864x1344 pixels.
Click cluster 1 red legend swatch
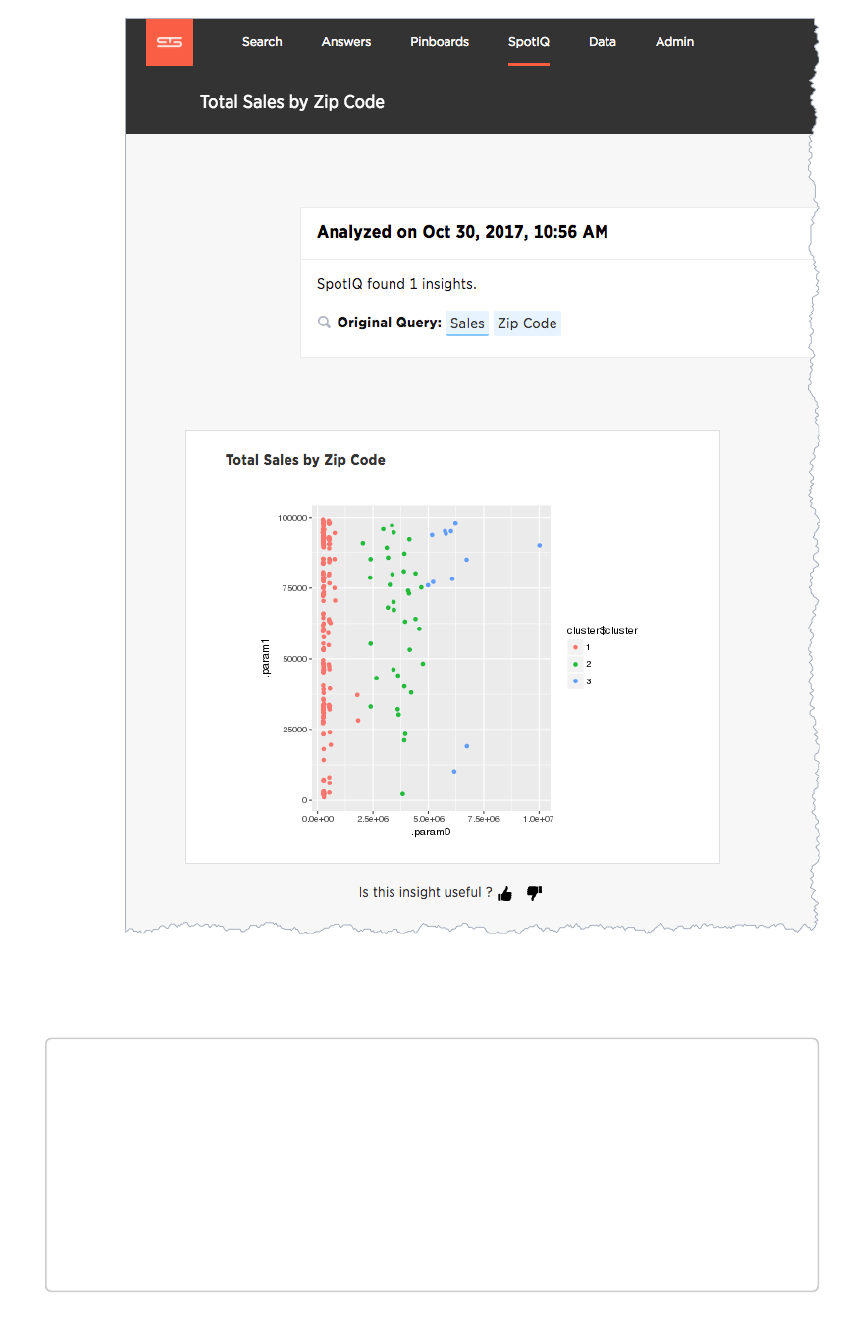[575, 647]
